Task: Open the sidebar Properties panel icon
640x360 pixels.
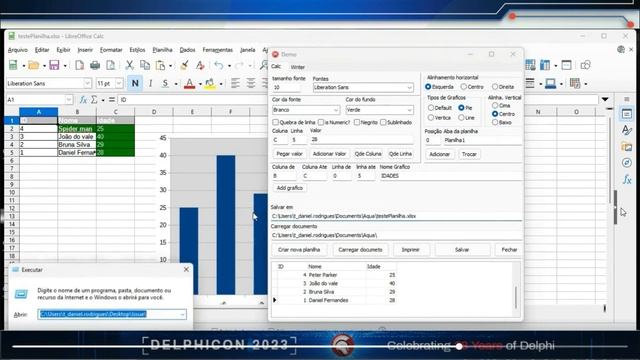Action: 627,114
